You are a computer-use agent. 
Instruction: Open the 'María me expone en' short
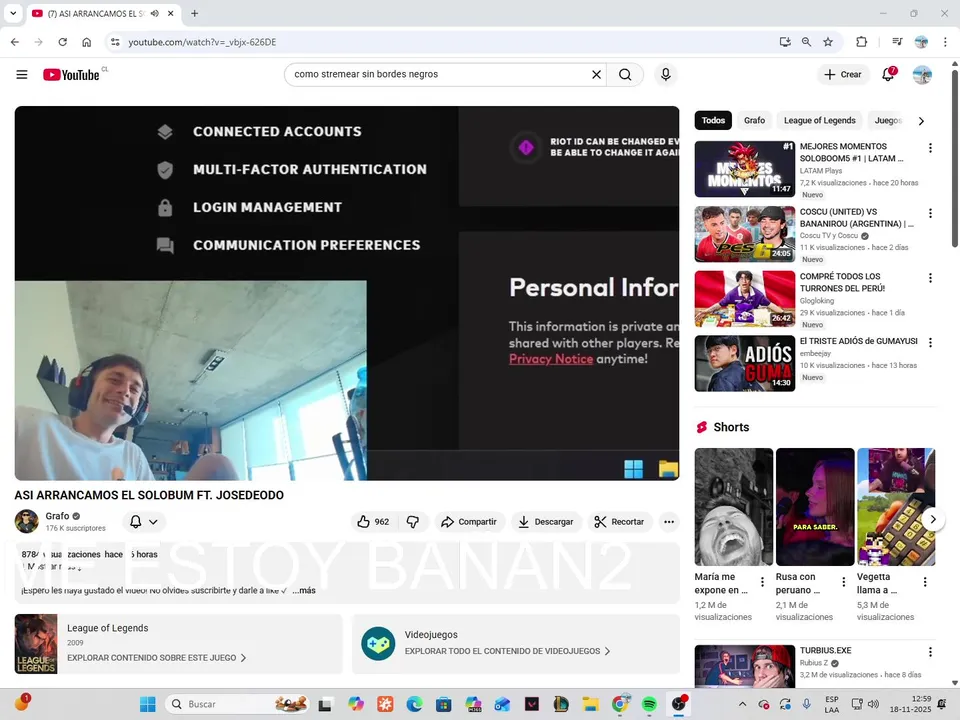[733, 507]
